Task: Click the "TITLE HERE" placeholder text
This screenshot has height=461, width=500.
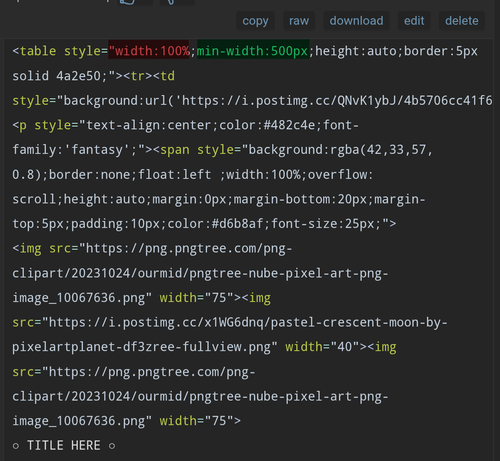Action: click(x=64, y=446)
